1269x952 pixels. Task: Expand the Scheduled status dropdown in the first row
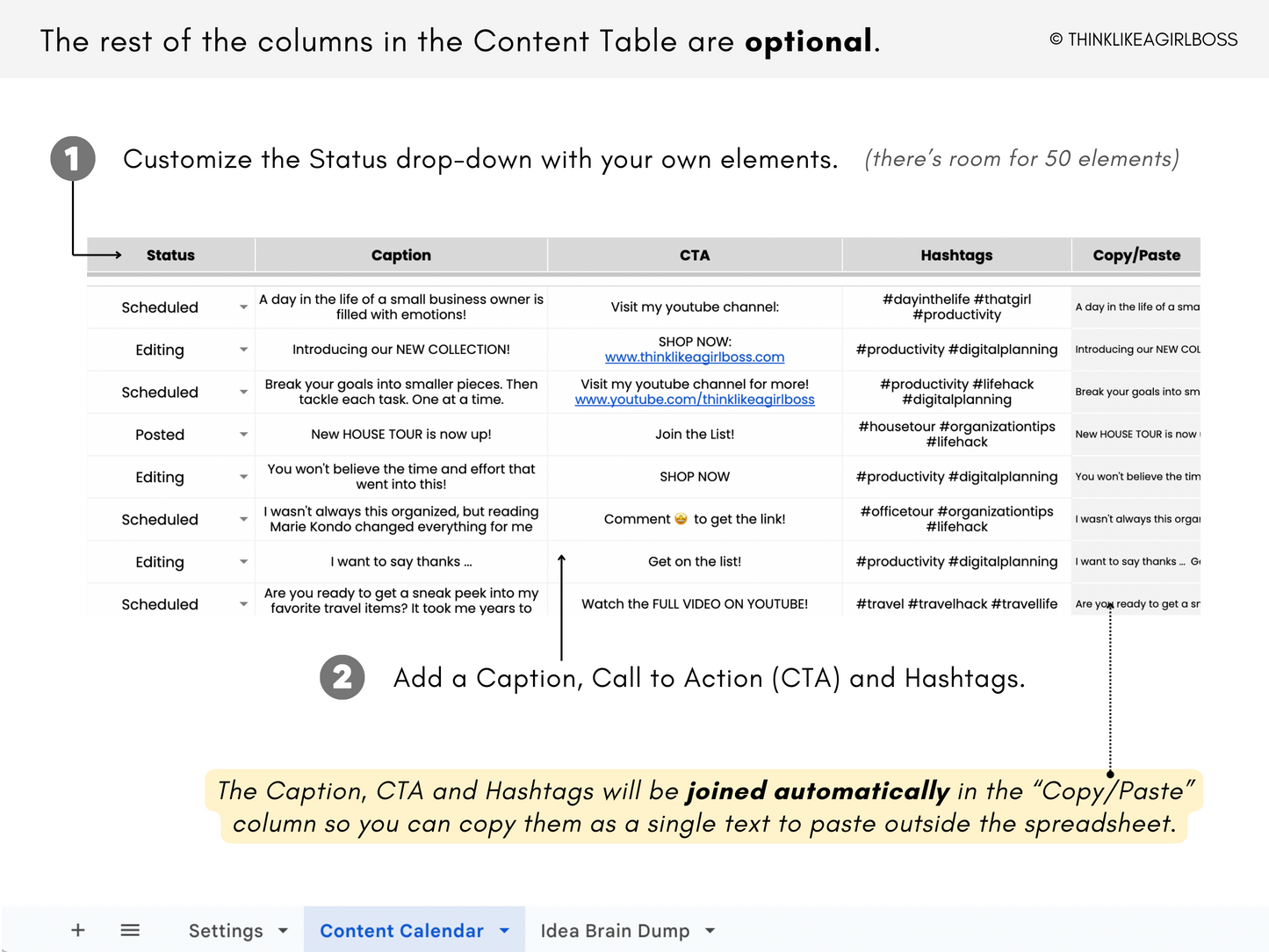tap(243, 307)
